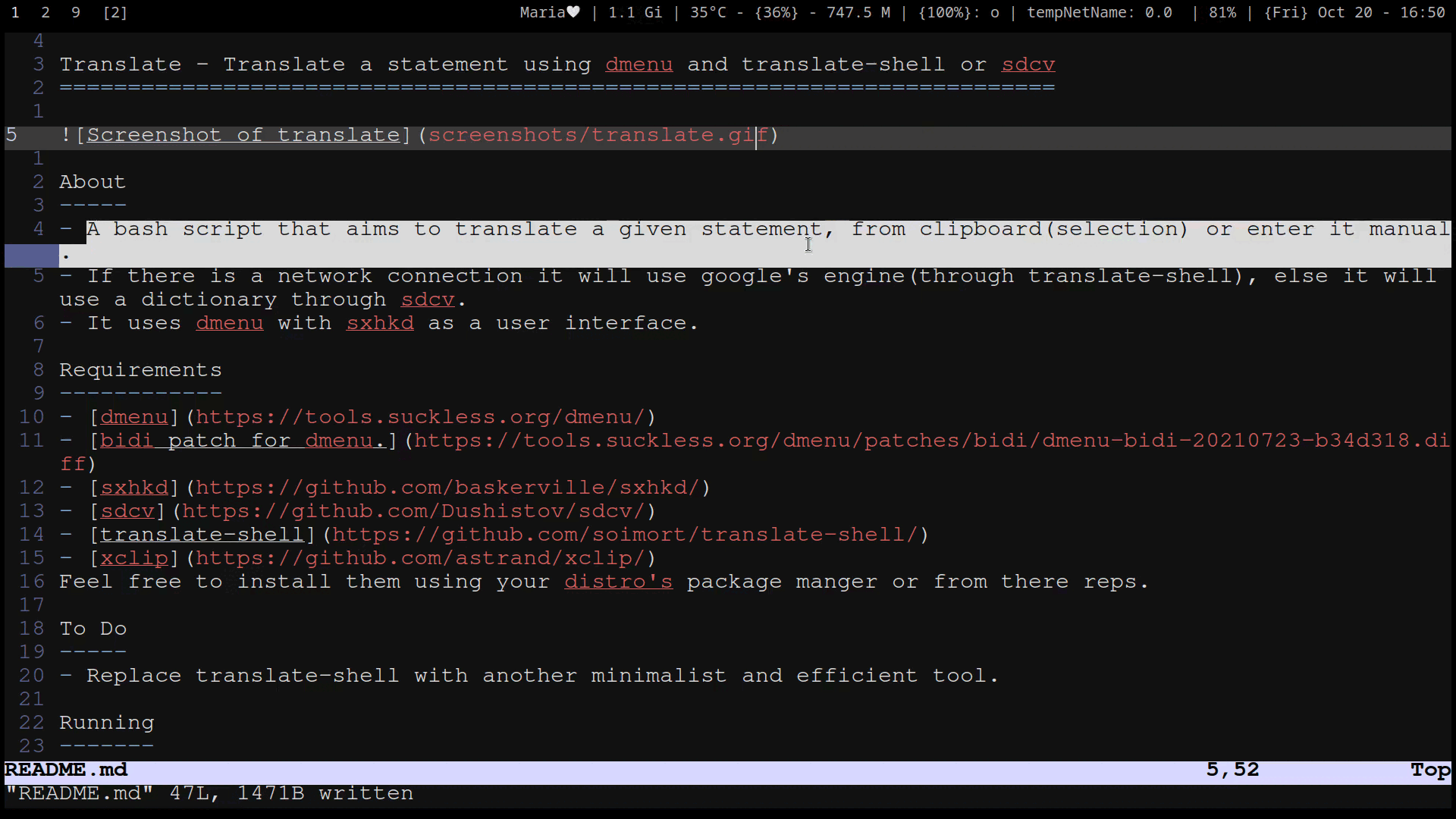Click the dmenu link in the title
The image size is (1456, 819).
tap(639, 64)
